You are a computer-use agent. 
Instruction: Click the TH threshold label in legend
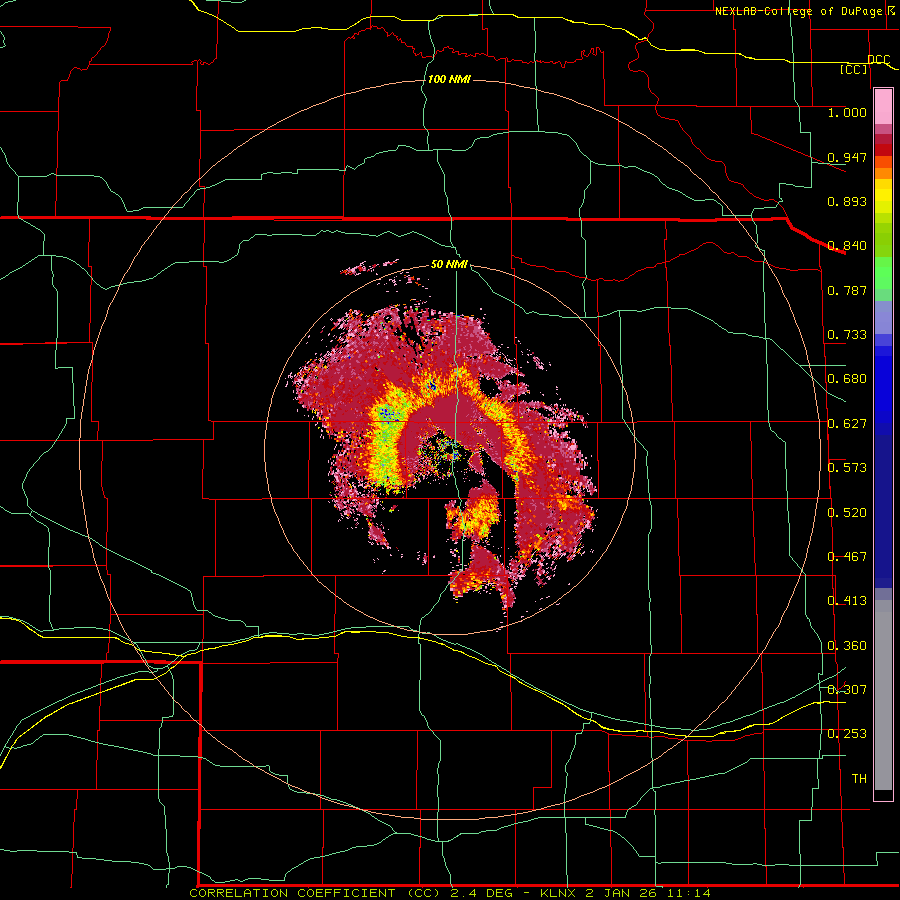coord(859,779)
